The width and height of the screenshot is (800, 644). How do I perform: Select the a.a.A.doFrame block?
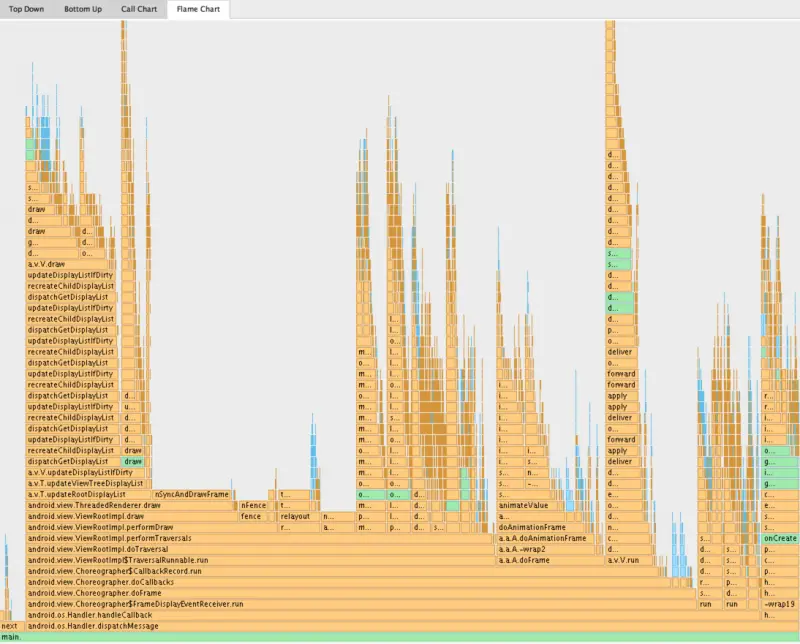tap(550, 560)
